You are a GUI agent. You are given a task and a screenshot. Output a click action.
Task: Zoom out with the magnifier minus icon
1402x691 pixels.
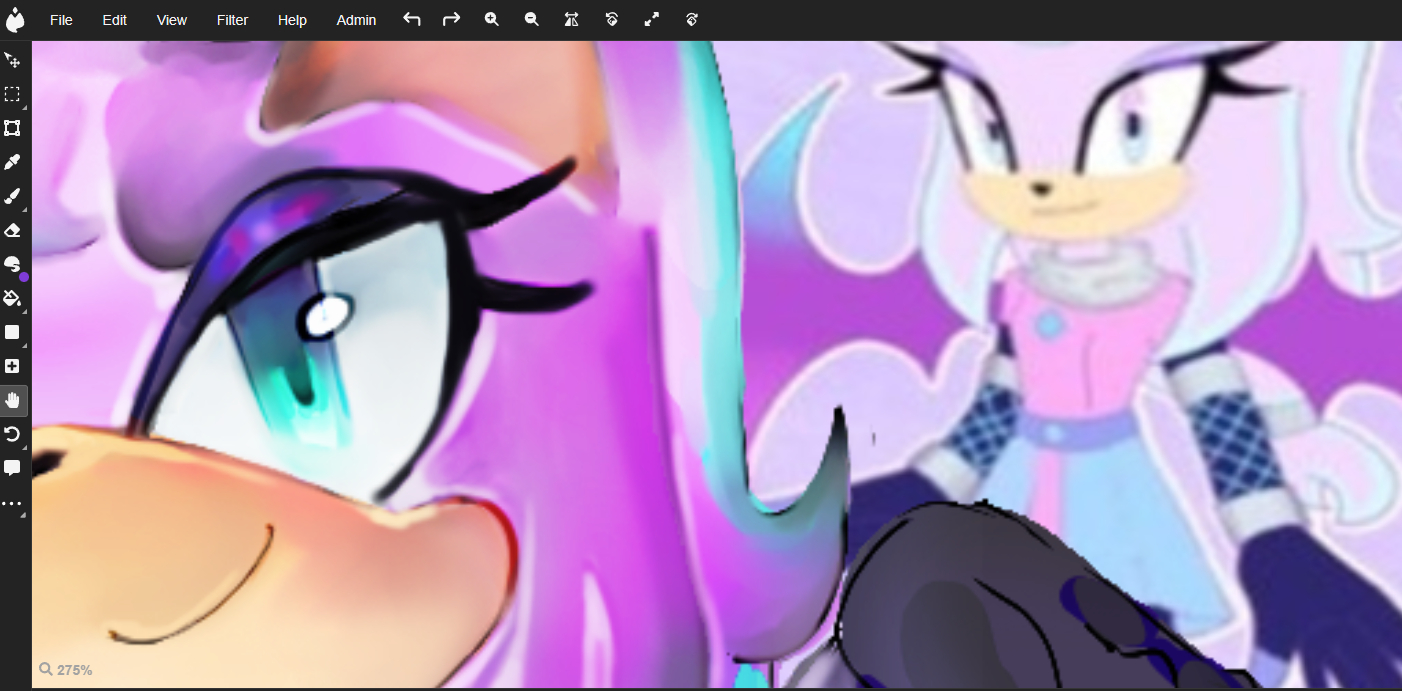531,19
